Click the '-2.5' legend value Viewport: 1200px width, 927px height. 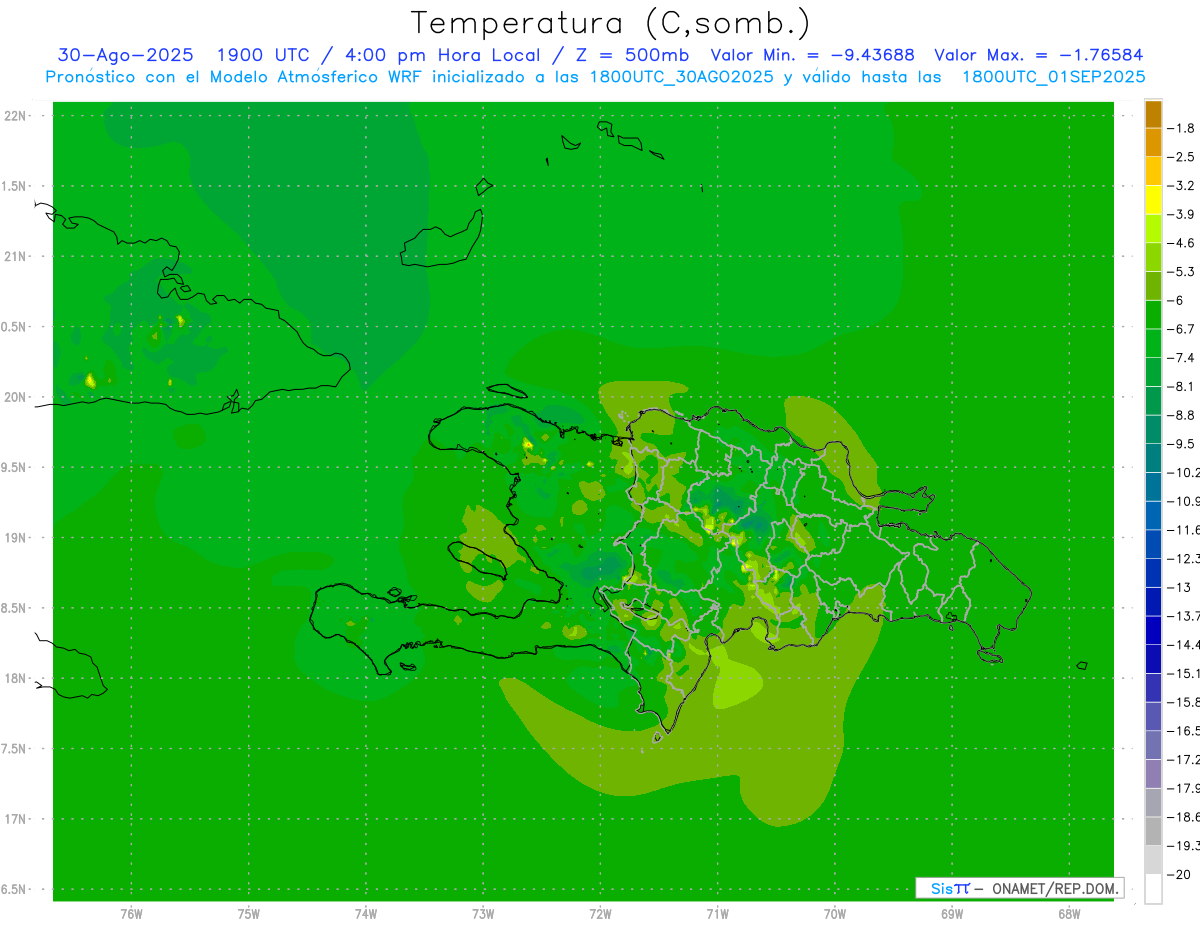point(1182,157)
